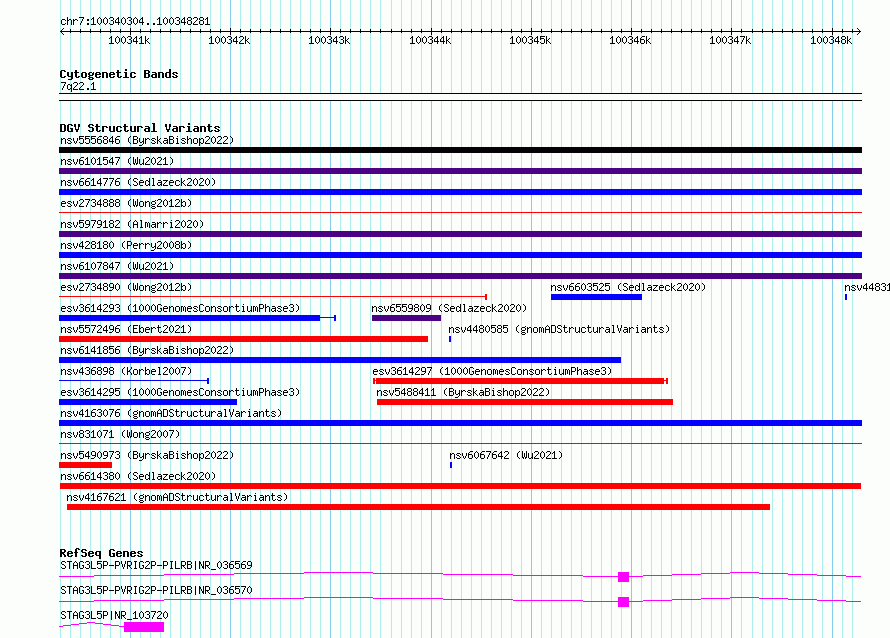
Task: Select the STAG3L5P-PVRIG2P-PILRB|NR_036570 label
Action: 156,590
